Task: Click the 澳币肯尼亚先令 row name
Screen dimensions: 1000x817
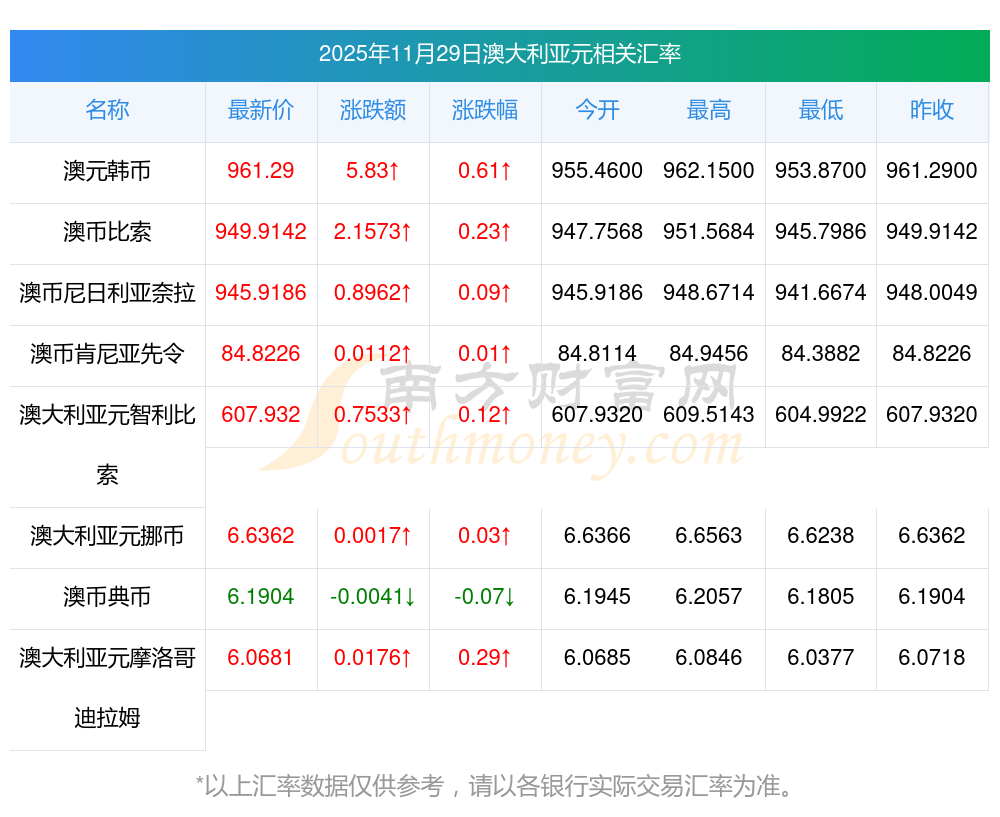Action: (107, 353)
